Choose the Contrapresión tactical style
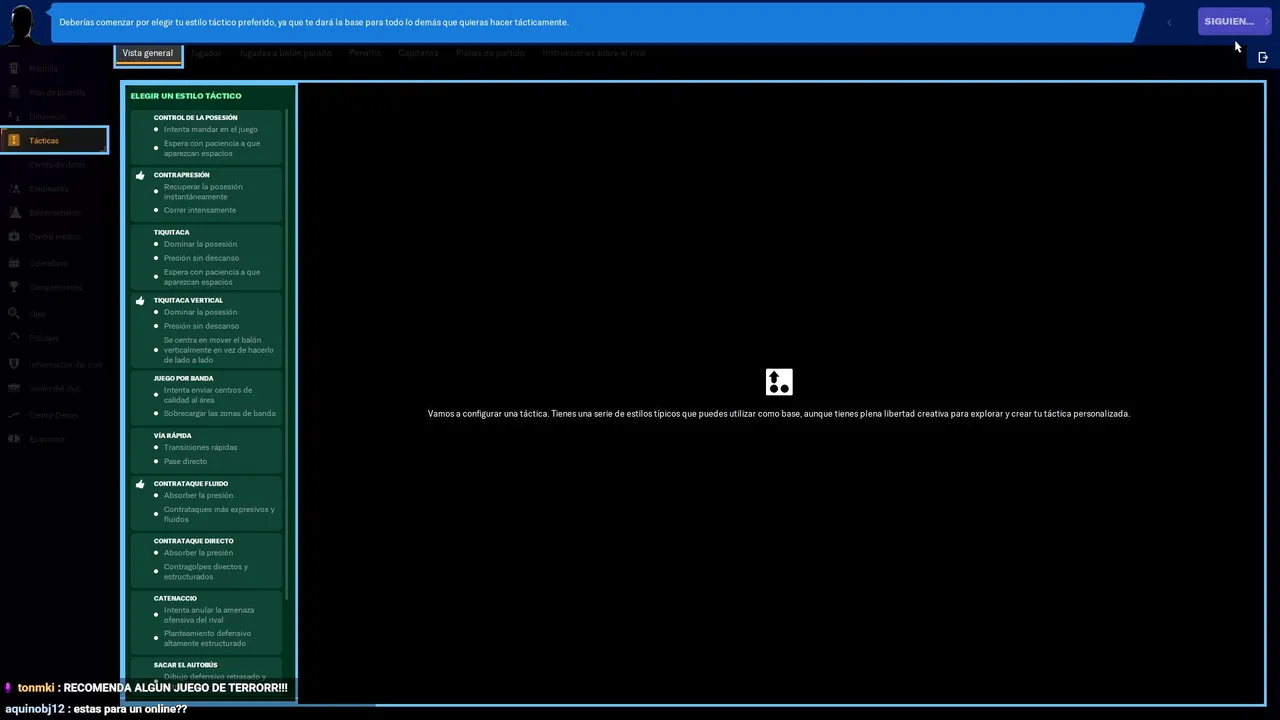Image resolution: width=1280 pixels, height=720 pixels. click(207, 193)
